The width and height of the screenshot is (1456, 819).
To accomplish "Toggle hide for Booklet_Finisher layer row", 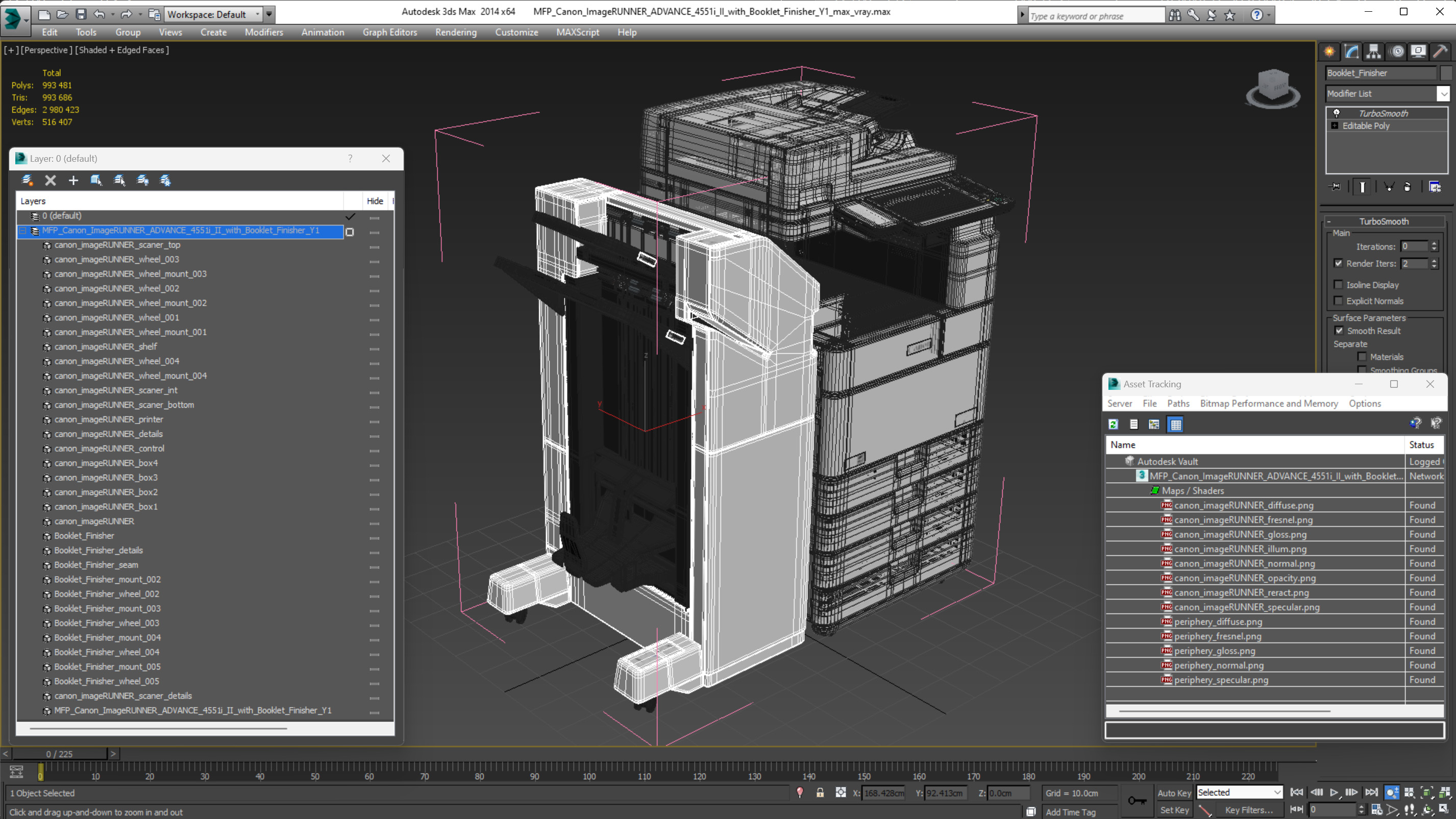I will point(374,536).
